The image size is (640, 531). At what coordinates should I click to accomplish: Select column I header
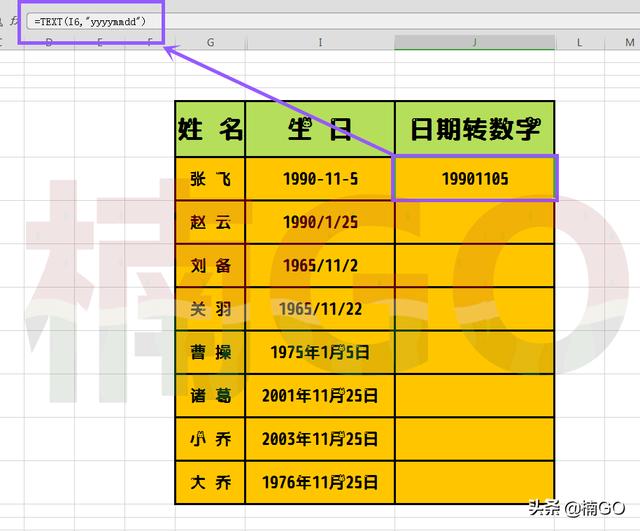pos(320,42)
